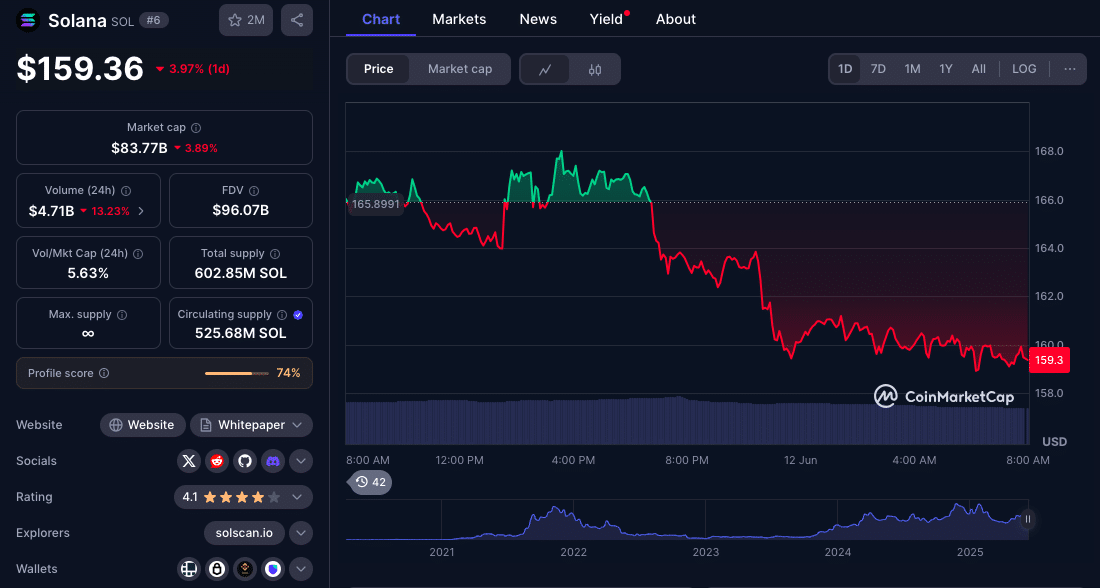Viewport: 1100px width, 588px height.
Task: Open the News tab
Action: click(x=538, y=20)
